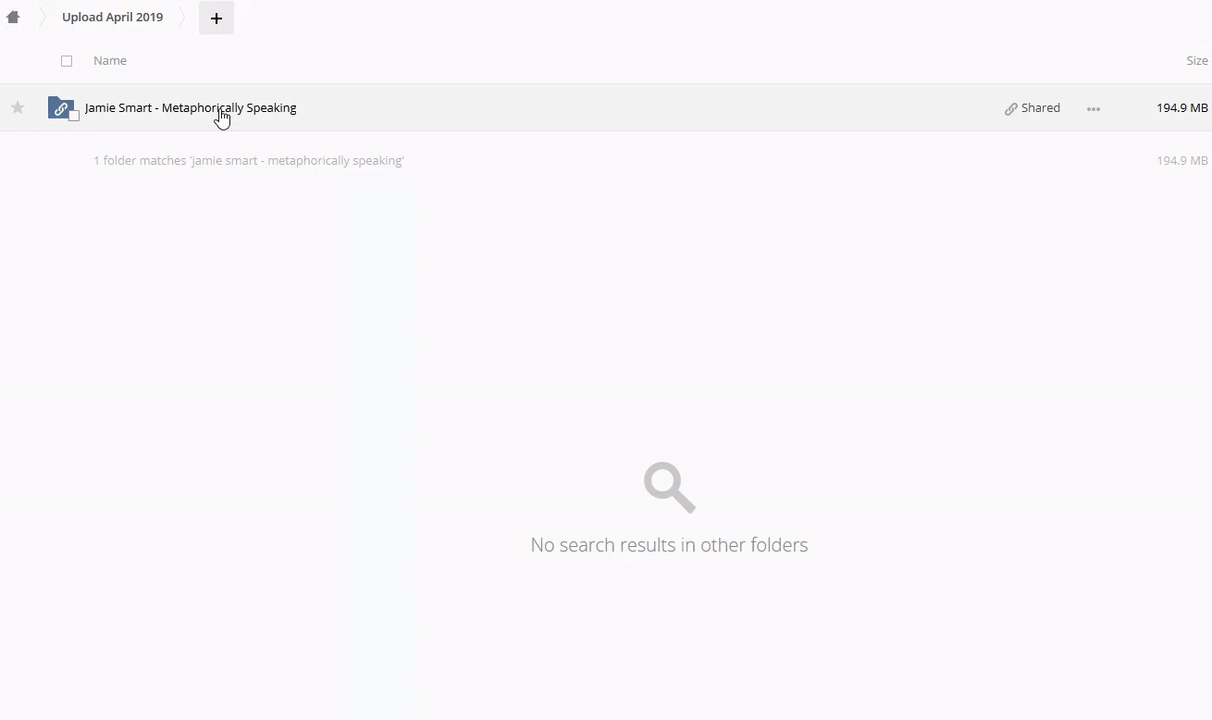Sort files by the Name column header
This screenshot has width=1212, height=720.
coord(110,61)
